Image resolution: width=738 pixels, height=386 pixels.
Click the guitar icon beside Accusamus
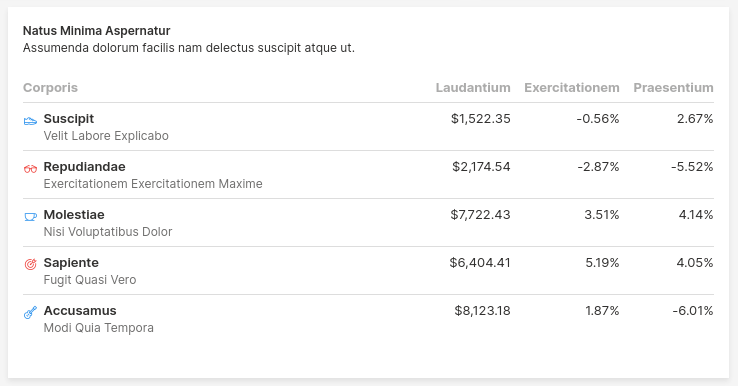click(30, 313)
